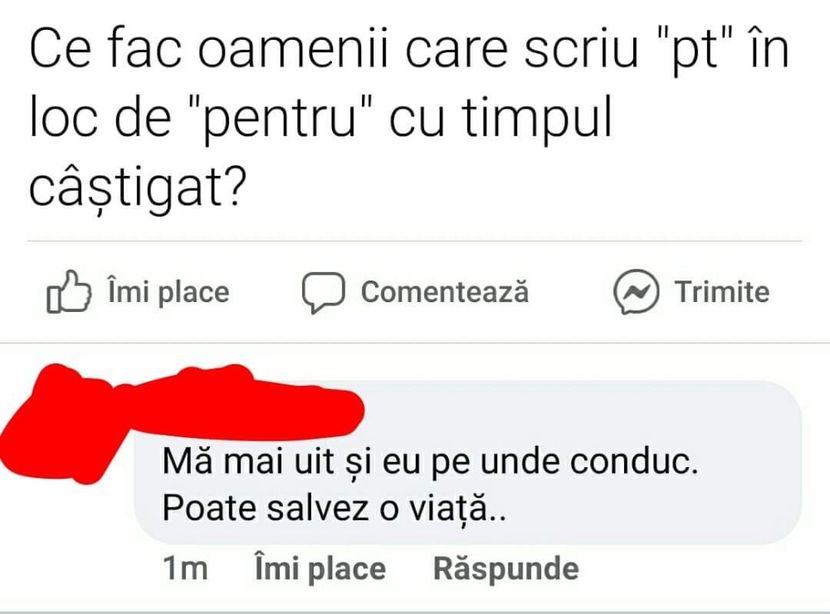Like the post via 'Îmi place' label

point(168,292)
